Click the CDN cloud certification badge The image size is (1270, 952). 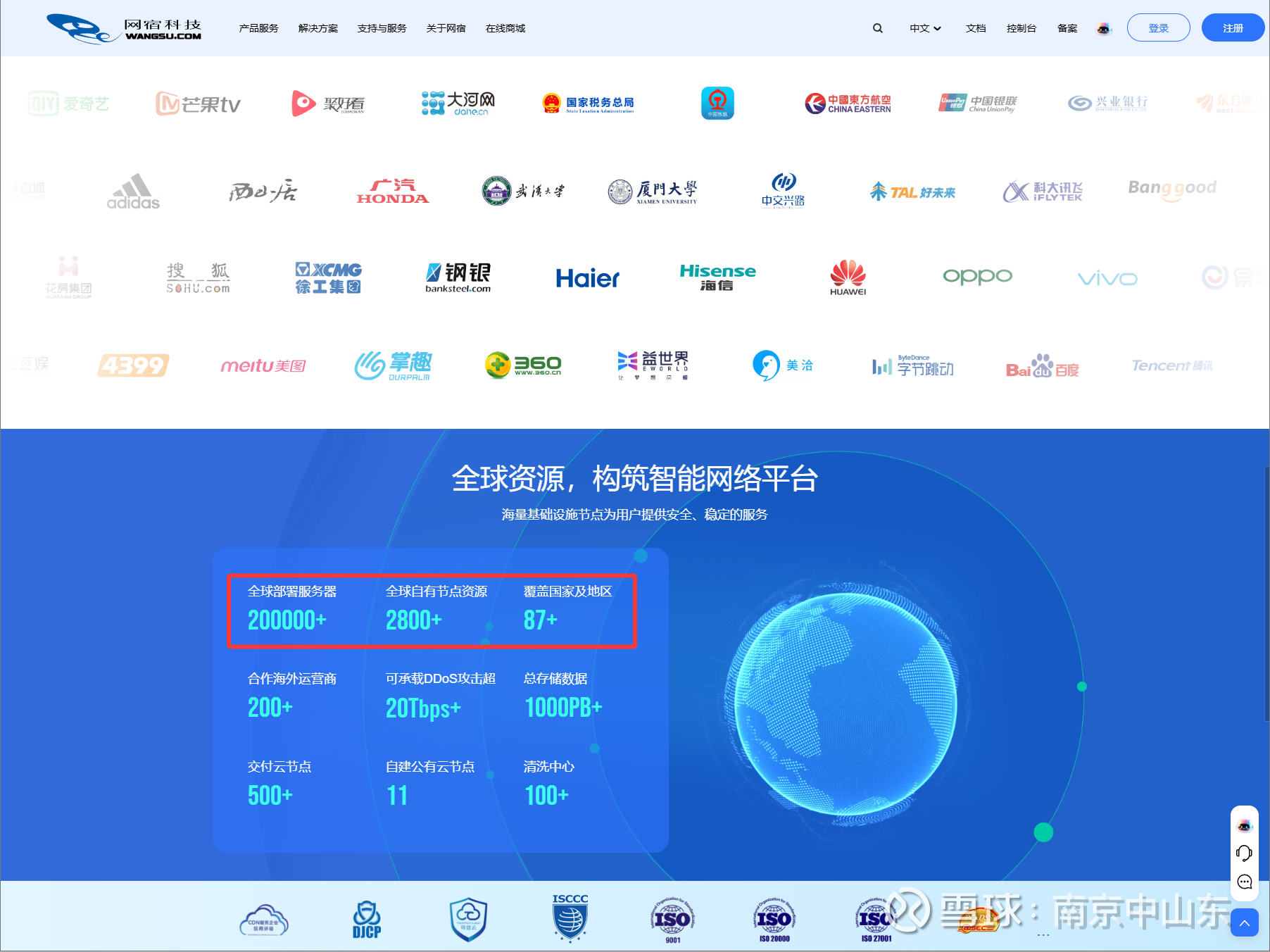[264, 920]
